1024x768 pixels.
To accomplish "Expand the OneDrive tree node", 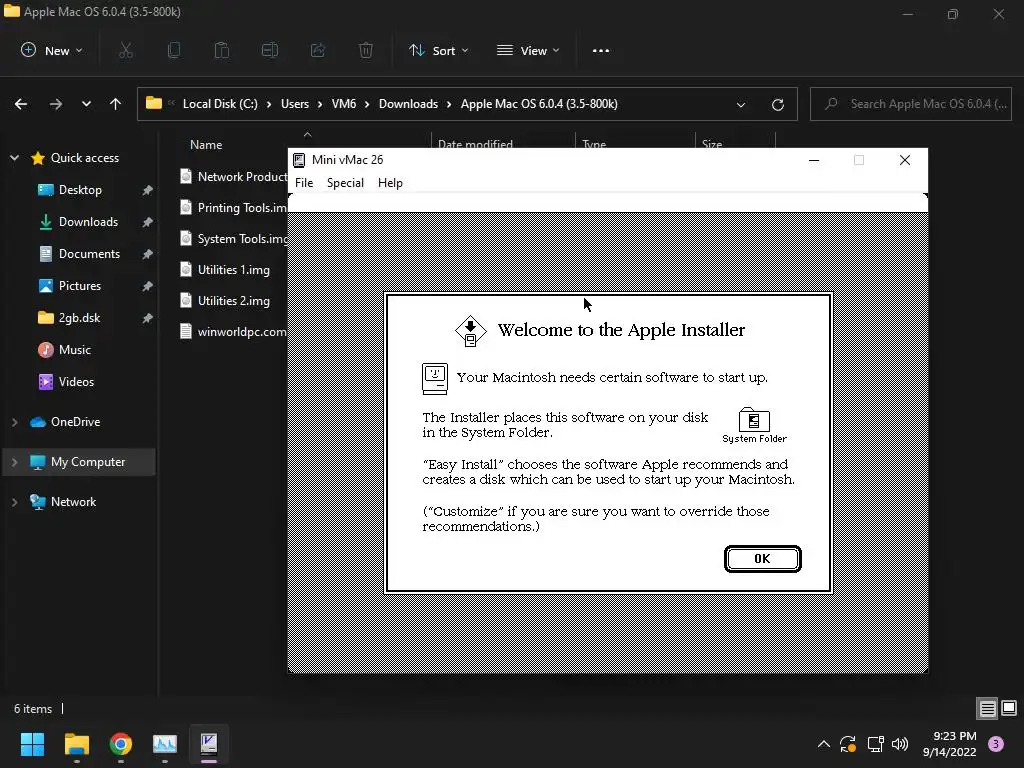I will pos(14,422).
